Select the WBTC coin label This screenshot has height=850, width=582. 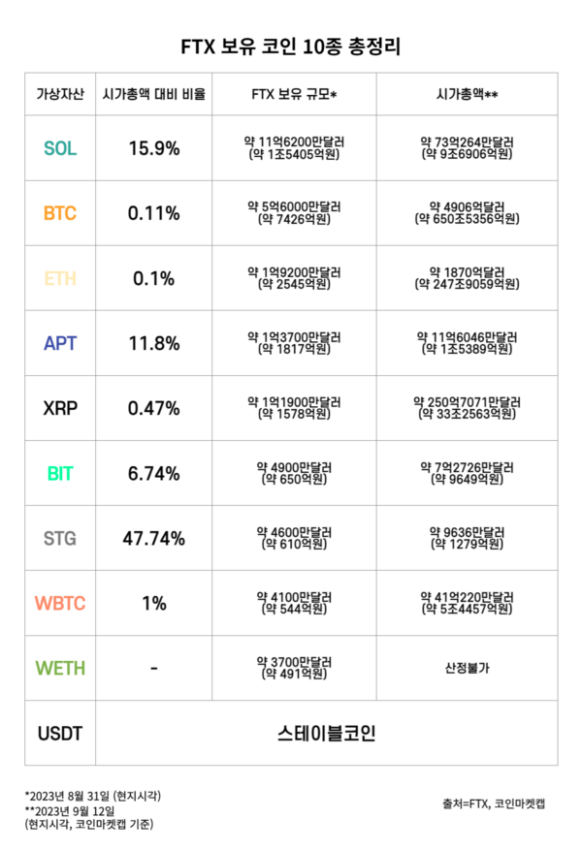click(60, 603)
